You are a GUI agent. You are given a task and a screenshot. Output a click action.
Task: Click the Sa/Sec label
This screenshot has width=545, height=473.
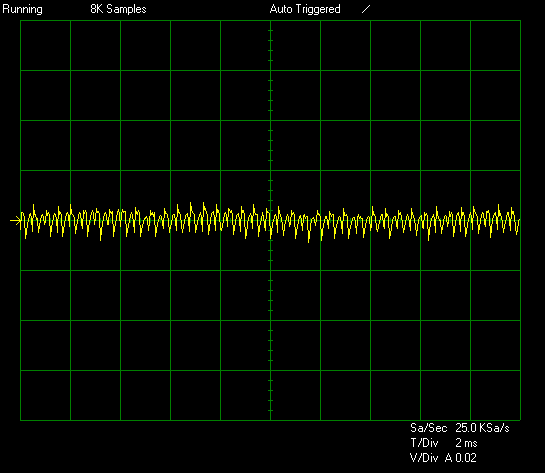(x=428, y=428)
